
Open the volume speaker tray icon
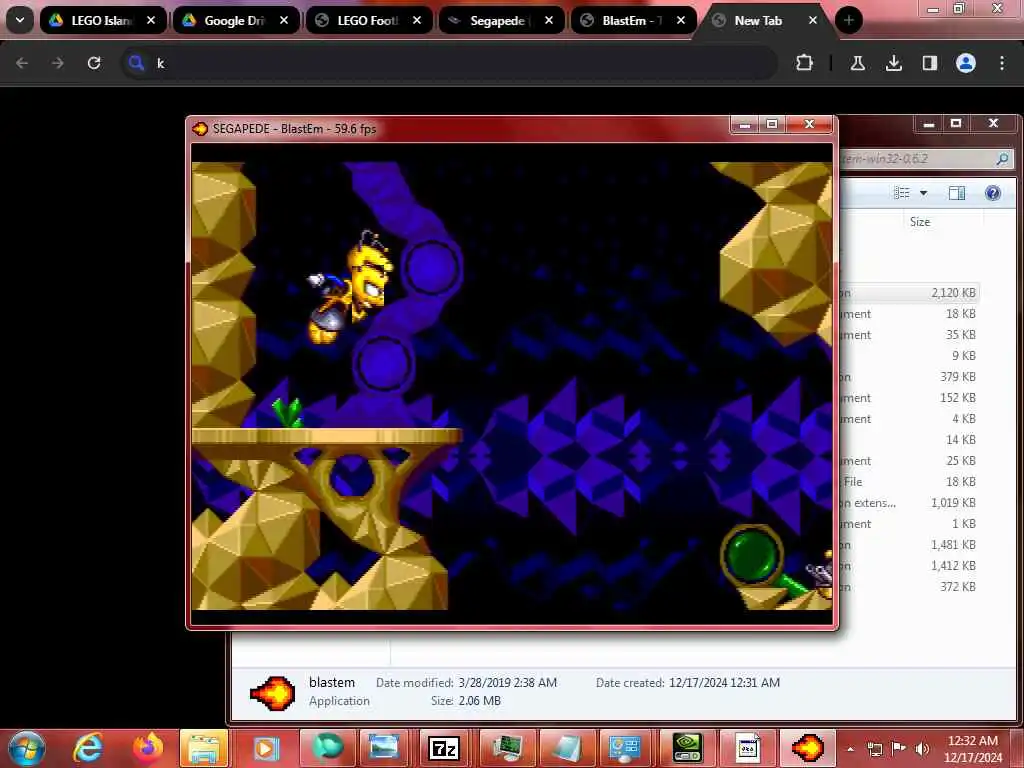tap(922, 749)
